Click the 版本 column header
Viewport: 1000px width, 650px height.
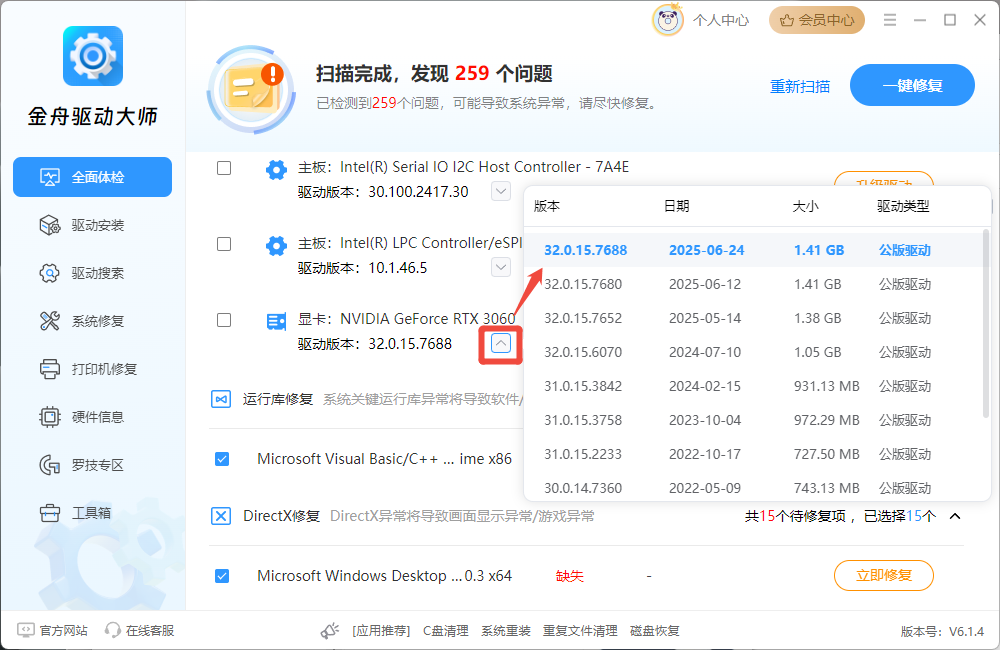(x=547, y=206)
